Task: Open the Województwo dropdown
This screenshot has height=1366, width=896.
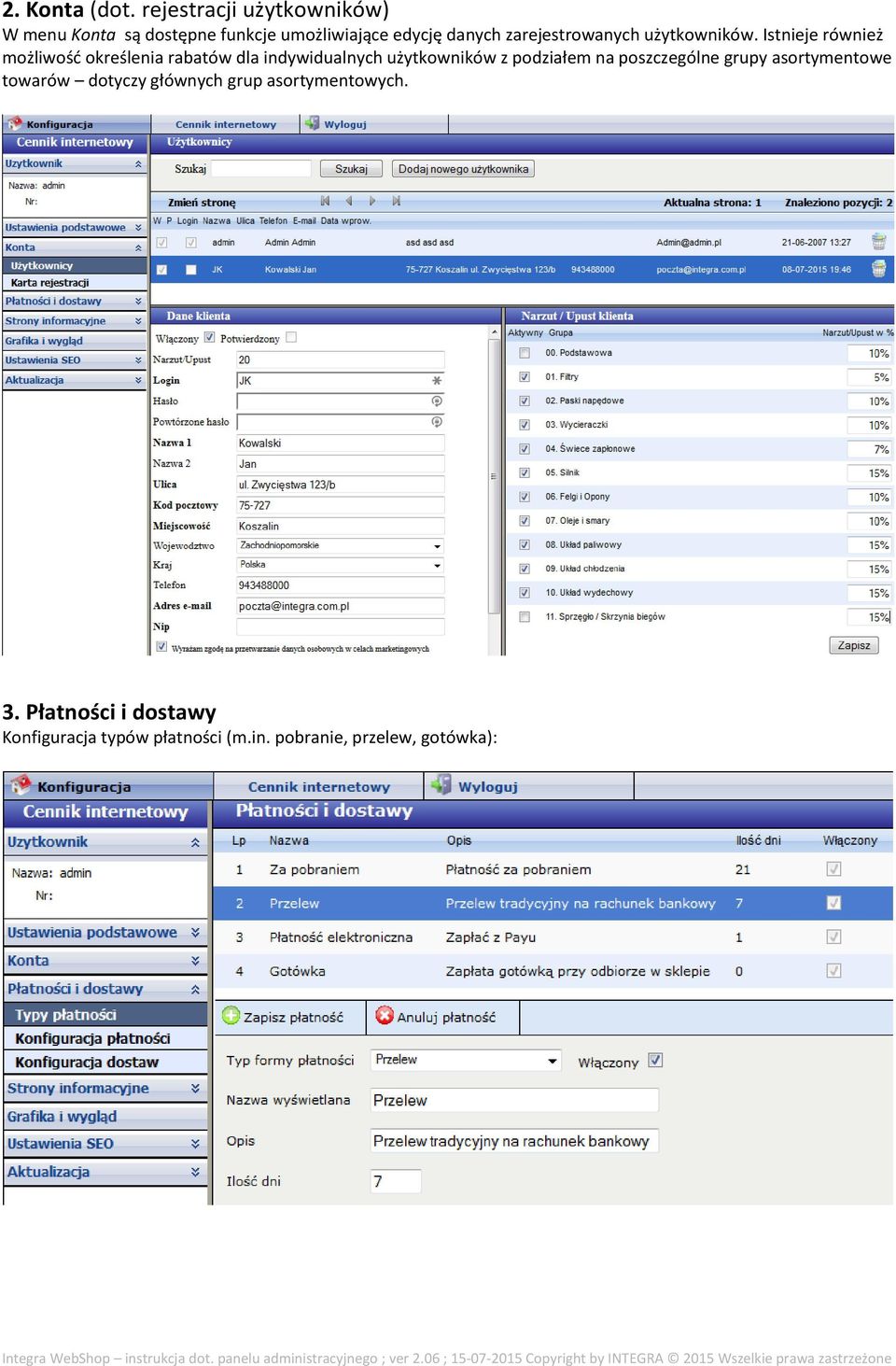Action: 437,546
